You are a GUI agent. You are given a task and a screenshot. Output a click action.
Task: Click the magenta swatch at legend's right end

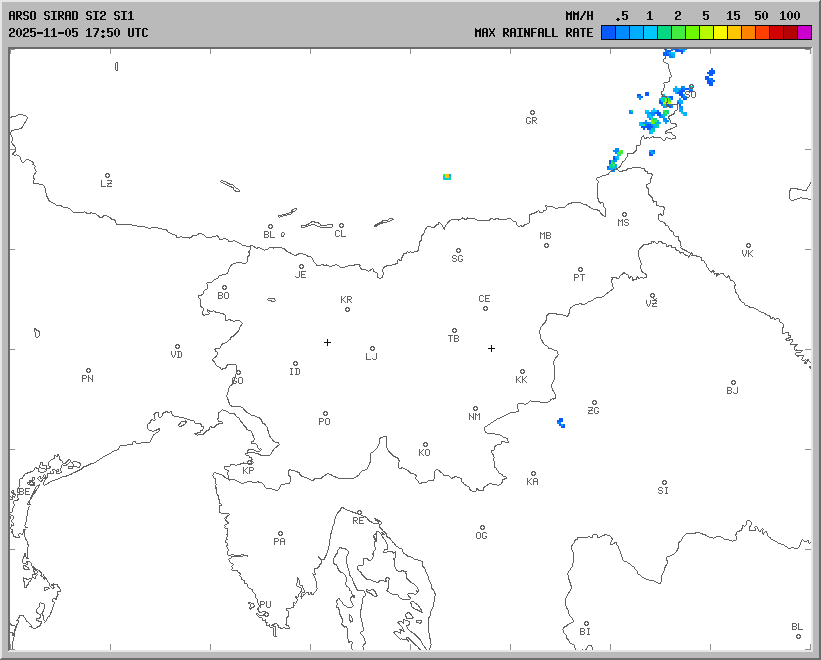[x=804, y=33]
